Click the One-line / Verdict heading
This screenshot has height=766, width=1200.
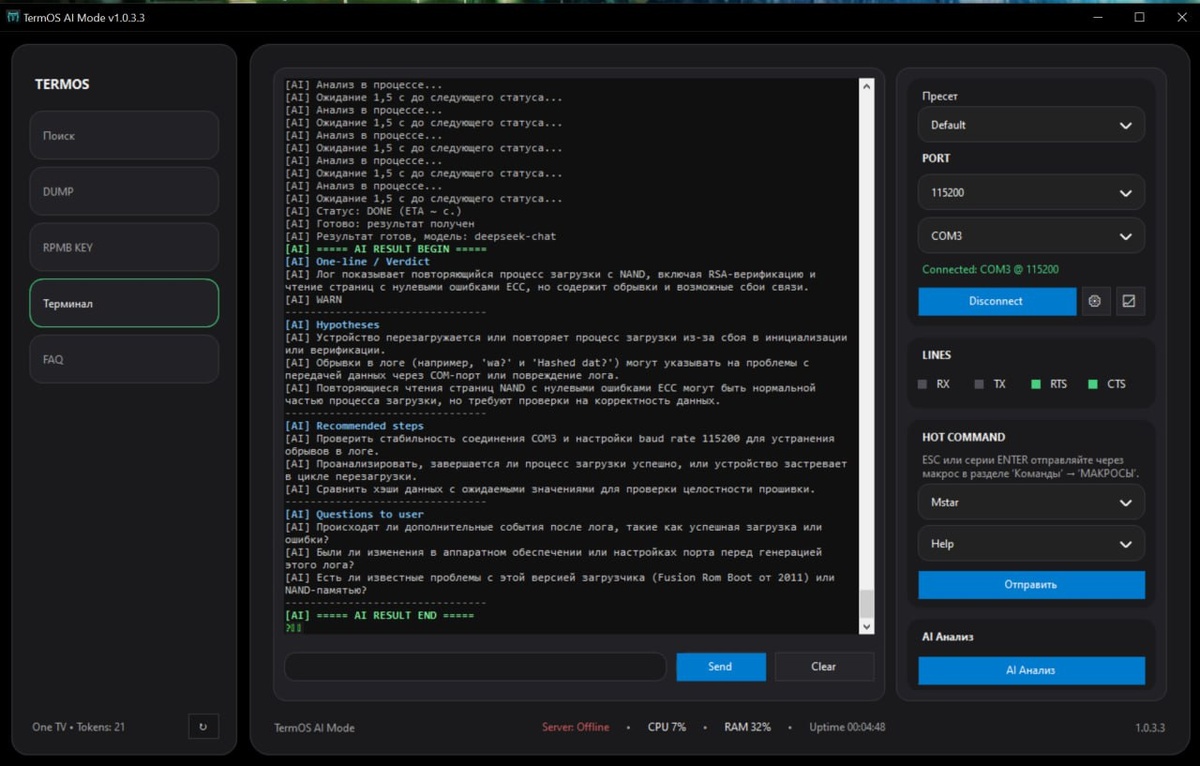point(357,261)
